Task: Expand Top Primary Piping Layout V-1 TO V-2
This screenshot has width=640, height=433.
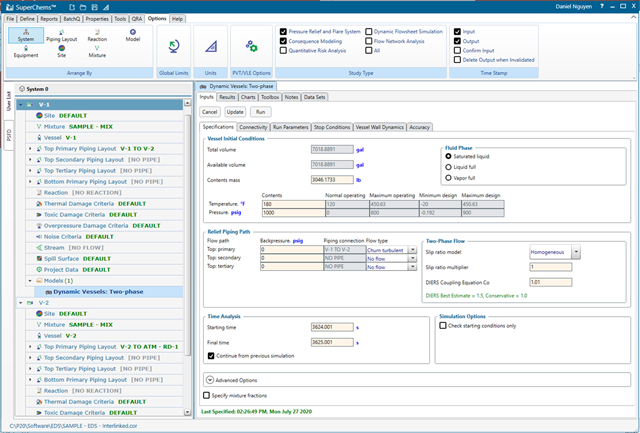Action: click(30, 149)
